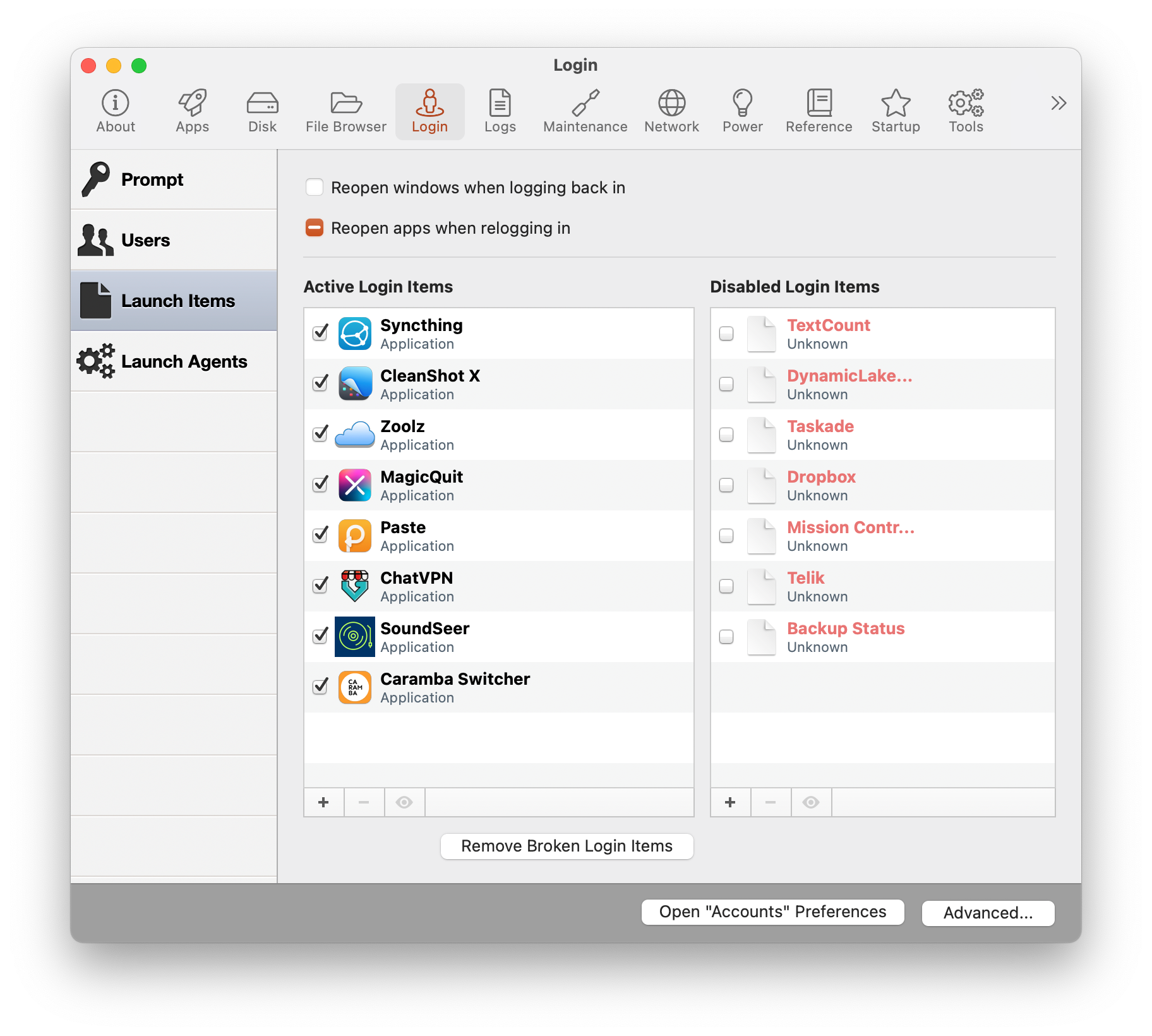
Task: Reveal selected disabled login item with eye
Action: 811,802
